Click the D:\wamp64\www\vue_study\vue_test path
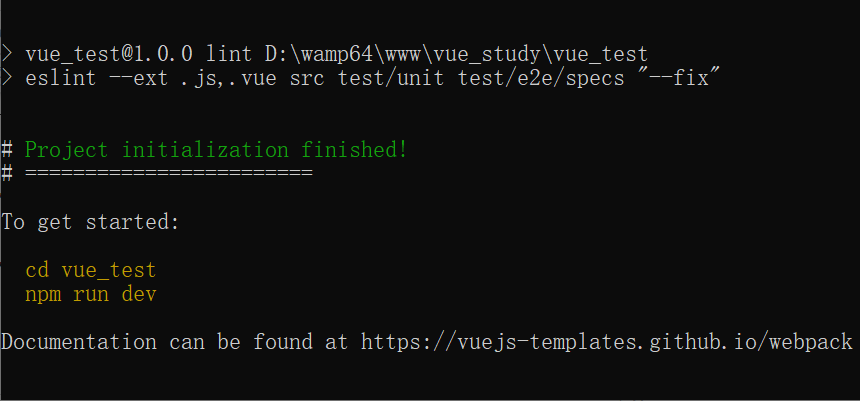Viewport: 860px width, 401px height. (456, 54)
